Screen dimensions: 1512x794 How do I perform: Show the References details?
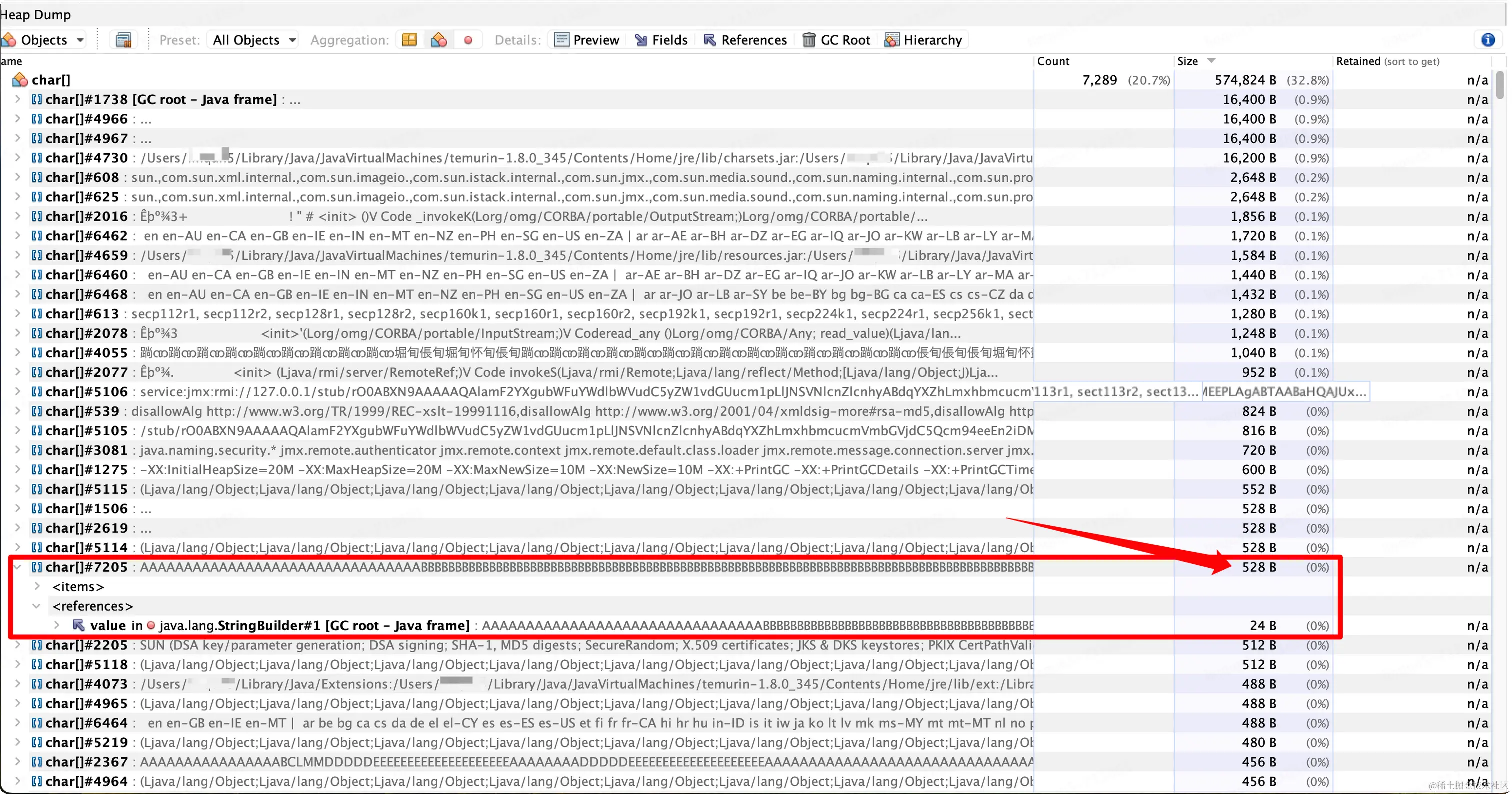click(x=745, y=40)
